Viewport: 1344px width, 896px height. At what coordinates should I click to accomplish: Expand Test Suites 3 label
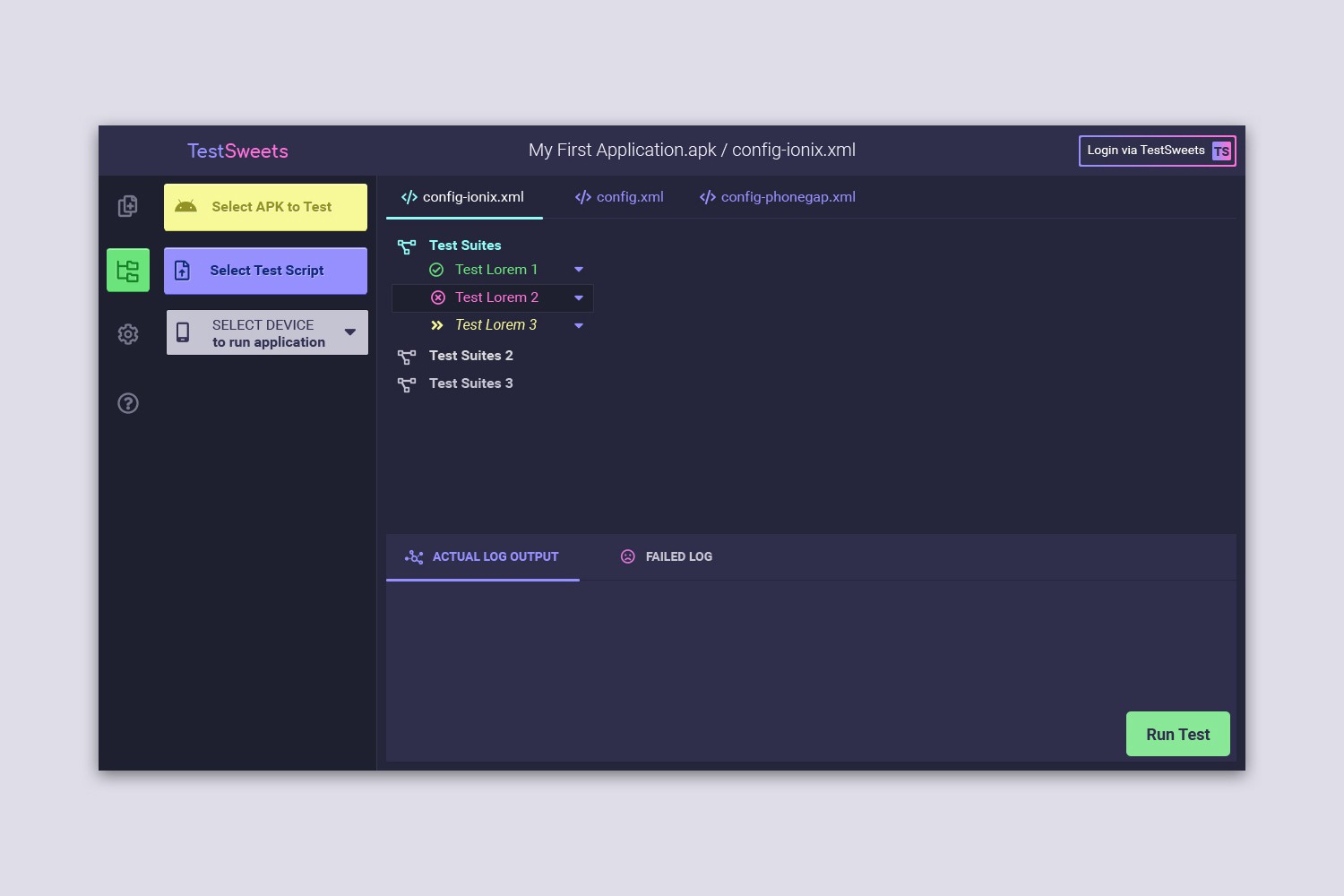[471, 383]
